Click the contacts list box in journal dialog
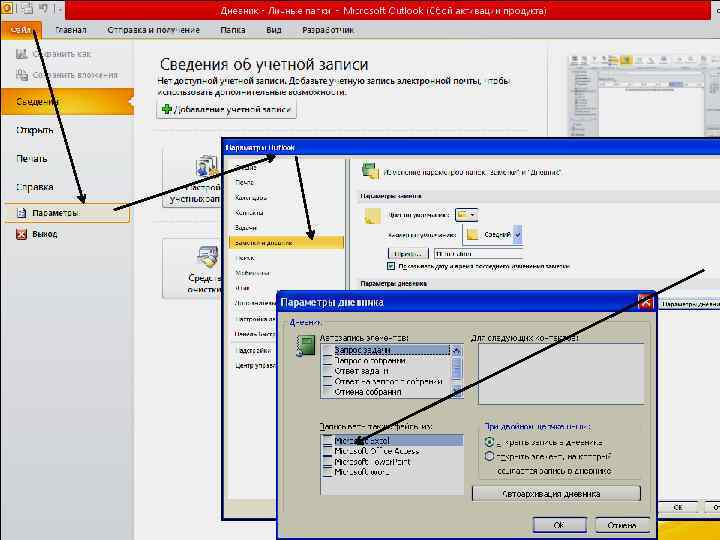 (561, 374)
